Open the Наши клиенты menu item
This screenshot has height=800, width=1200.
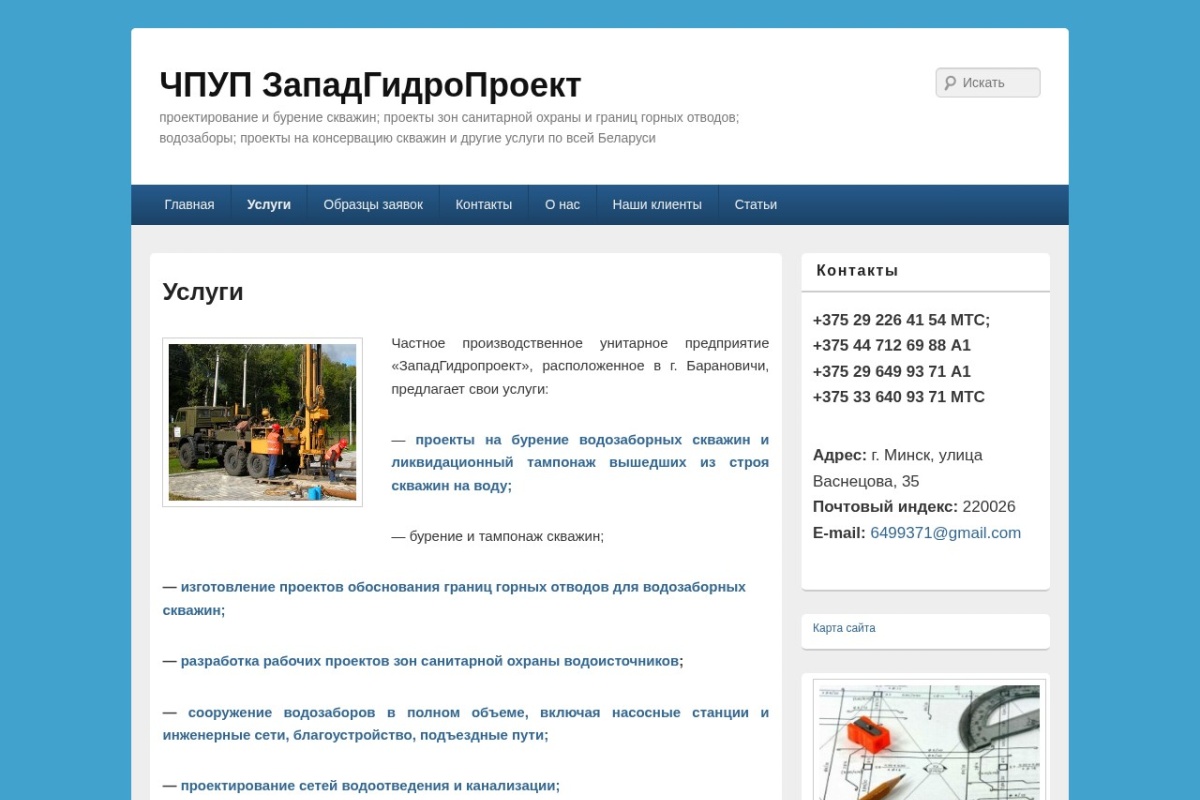pyautogui.click(x=657, y=205)
